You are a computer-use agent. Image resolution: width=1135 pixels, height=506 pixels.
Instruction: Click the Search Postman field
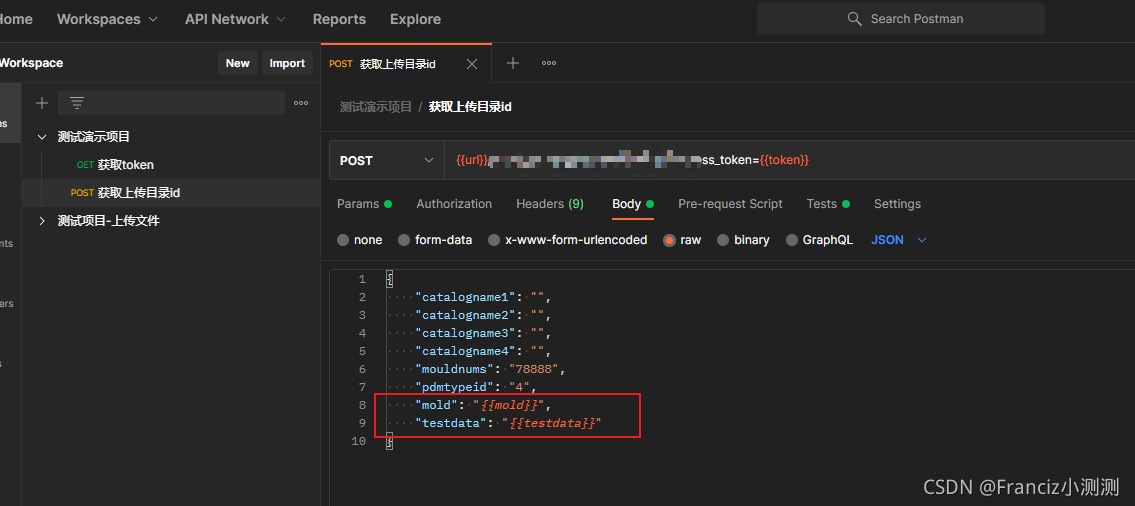900,19
